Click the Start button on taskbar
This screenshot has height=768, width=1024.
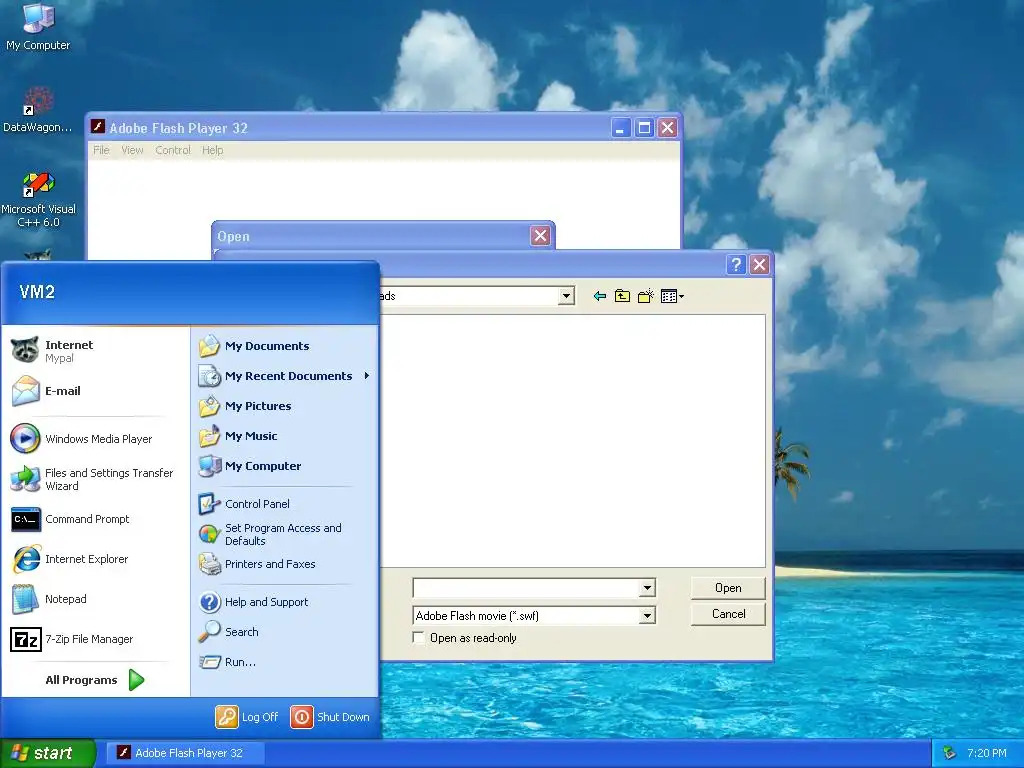point(48,753)
